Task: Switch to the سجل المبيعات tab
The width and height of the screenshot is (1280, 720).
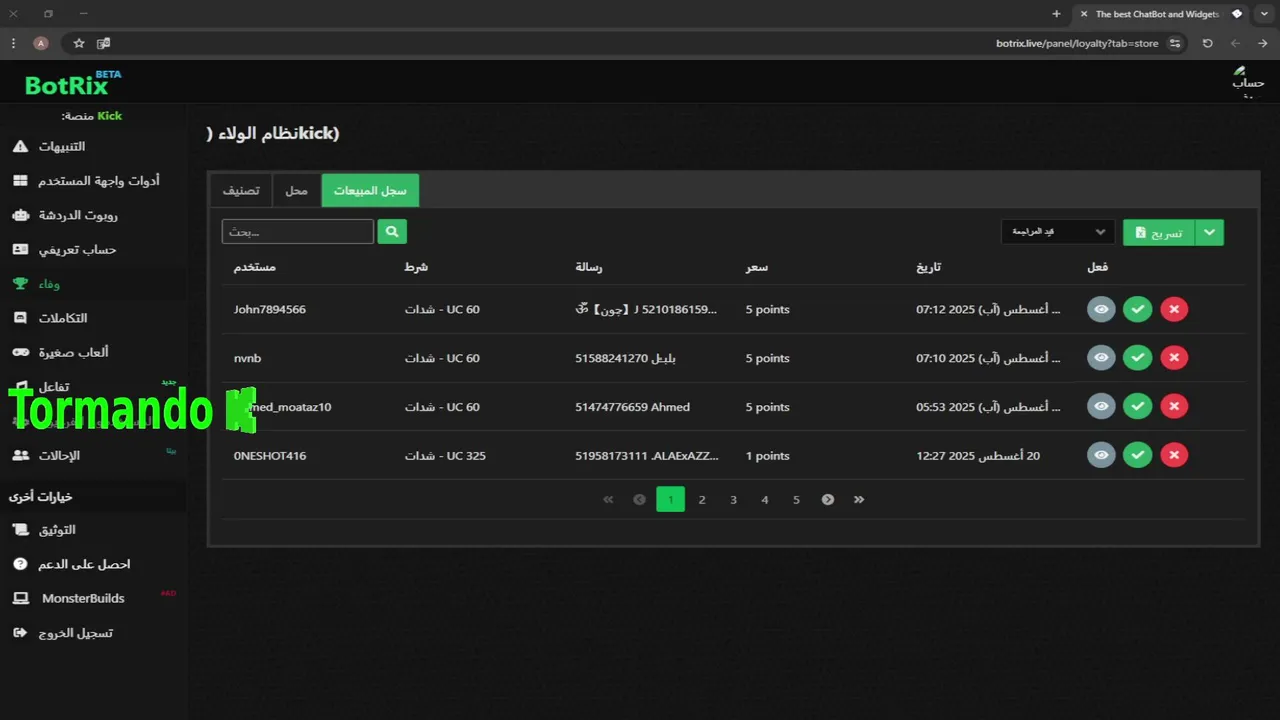Action: tap(370, 190)
